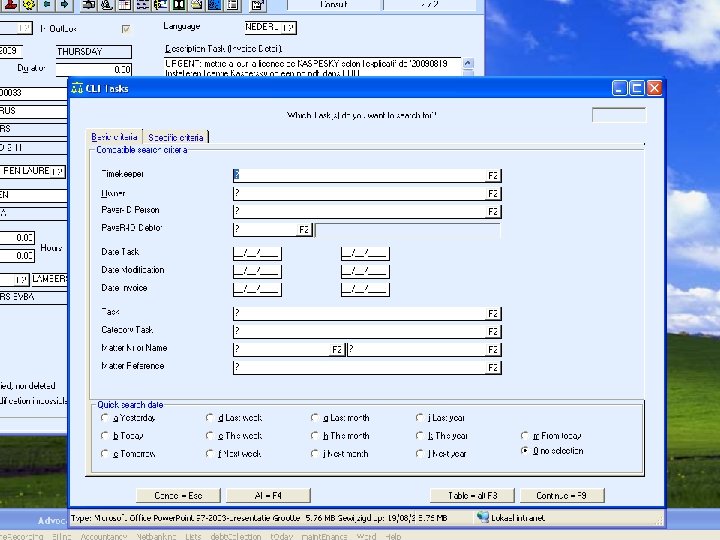Choose This week quick search date

(x=210, y=436)
